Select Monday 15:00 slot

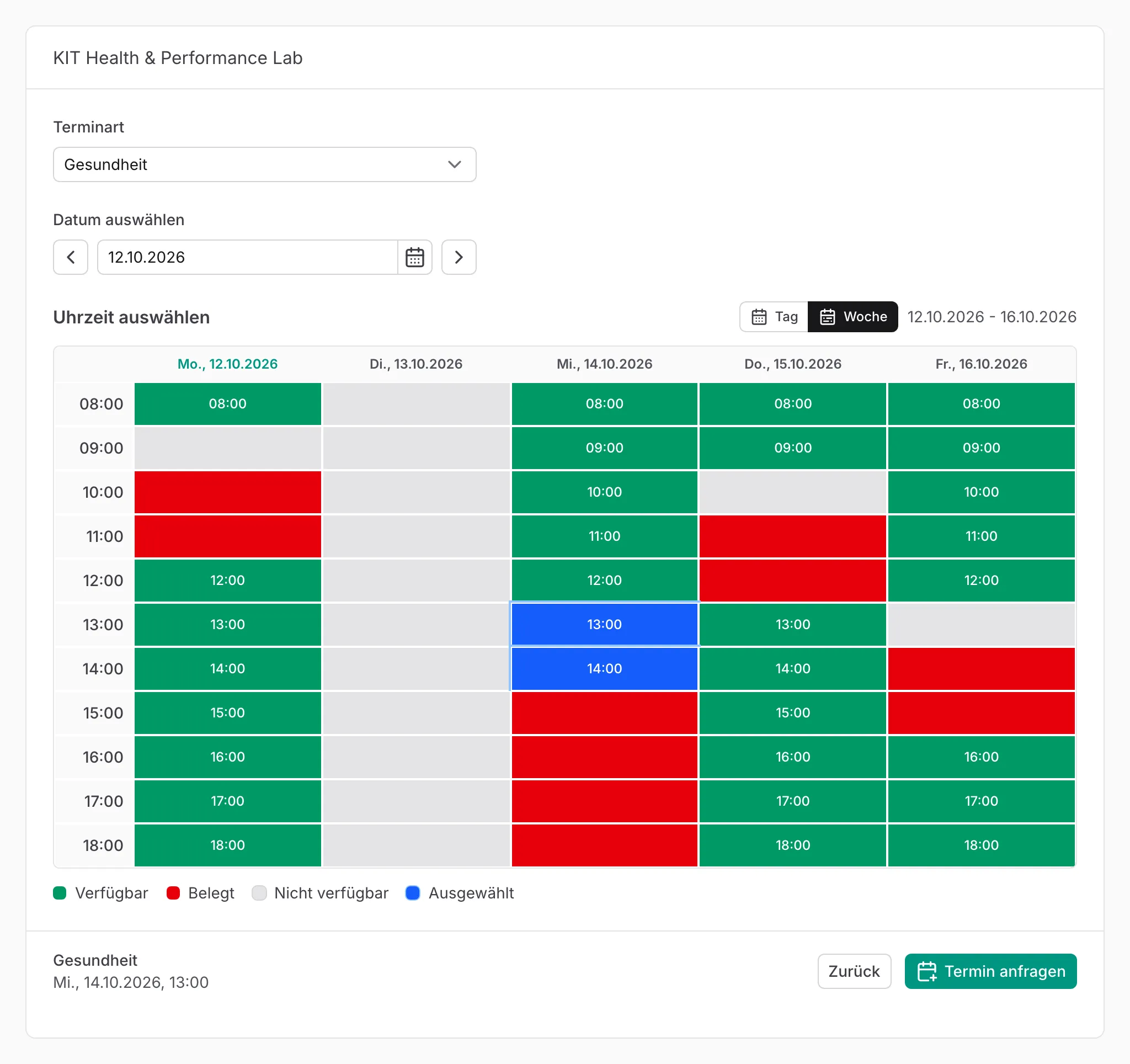point(227,713)
